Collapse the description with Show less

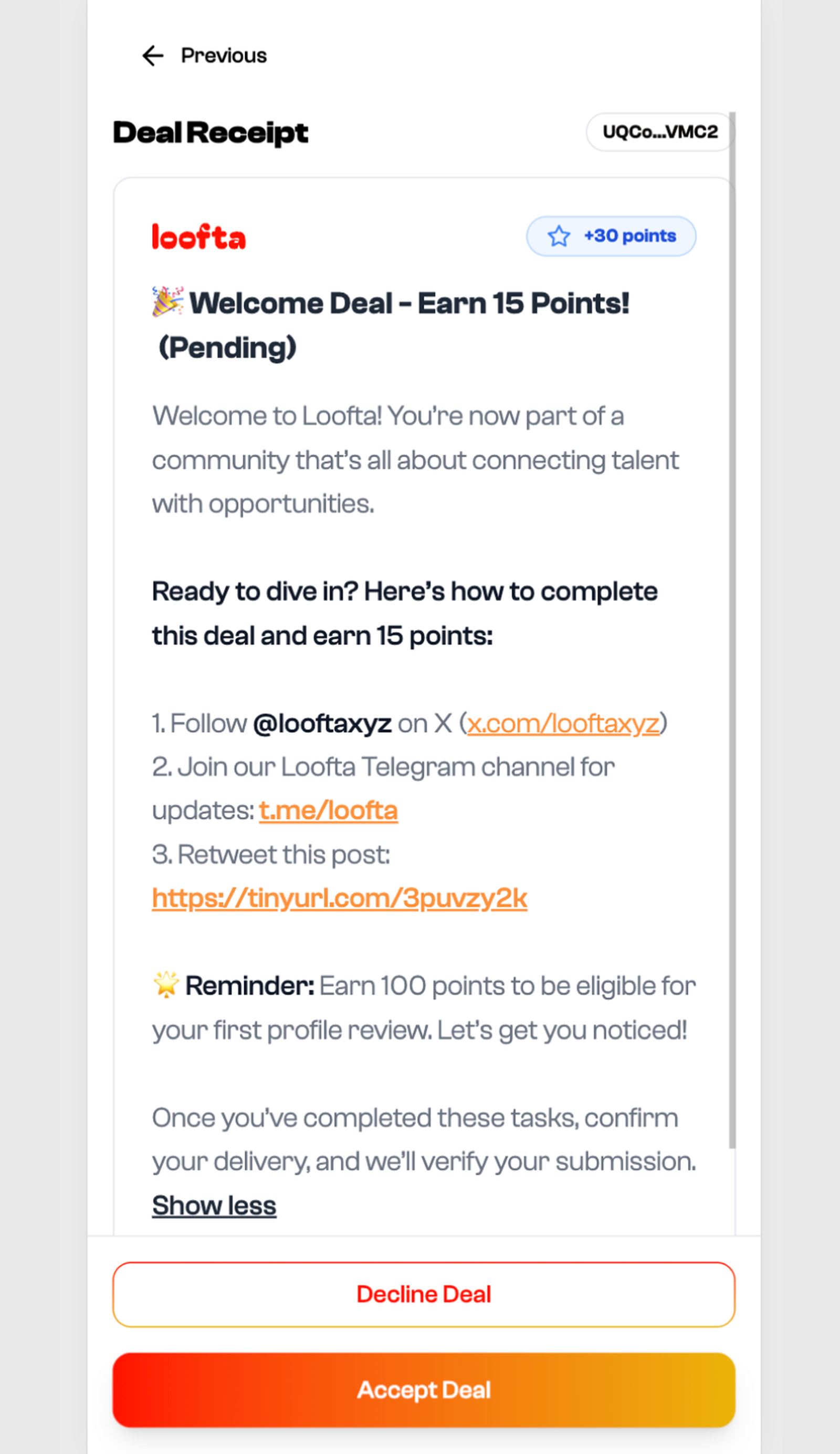coord(214,1206)
